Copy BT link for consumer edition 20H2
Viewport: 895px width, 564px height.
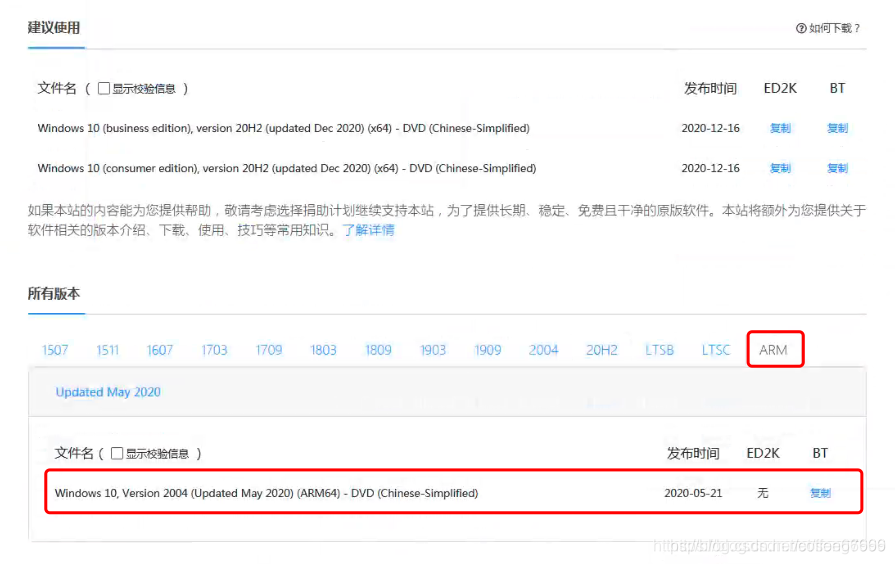coord(837,168)
